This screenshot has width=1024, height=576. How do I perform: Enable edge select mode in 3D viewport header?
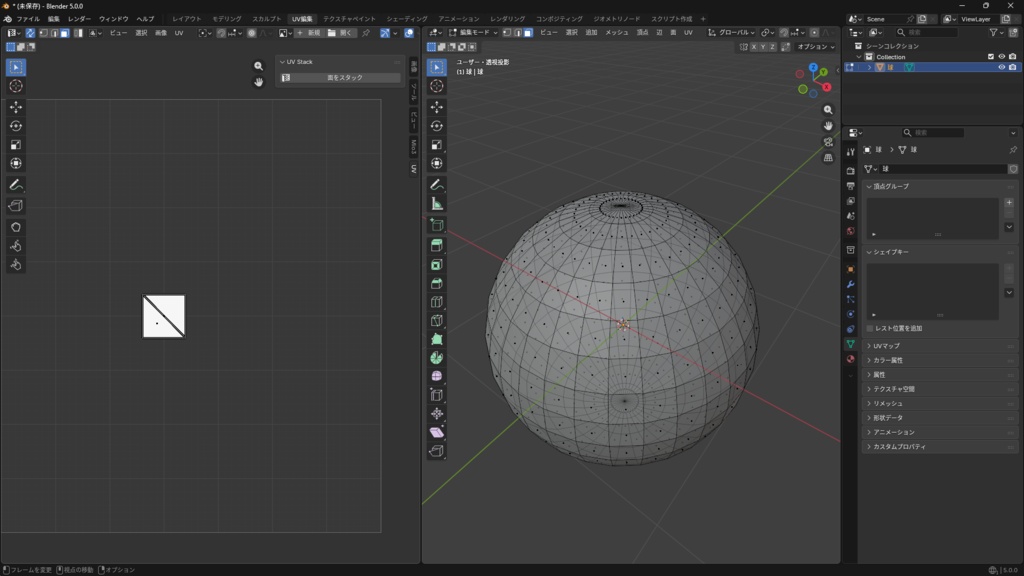(517, 33)
